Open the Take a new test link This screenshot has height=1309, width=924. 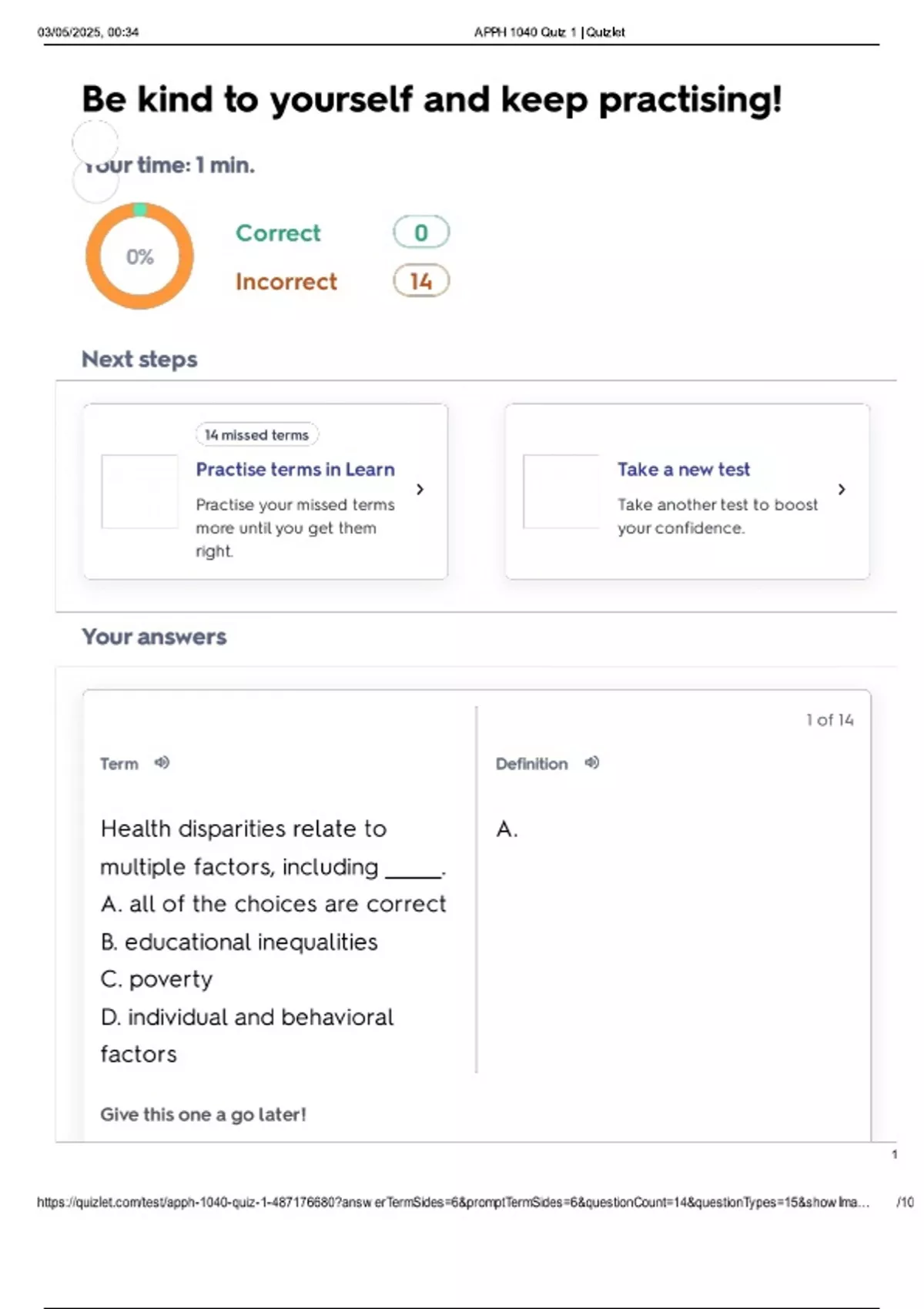[x=683, y=469]
